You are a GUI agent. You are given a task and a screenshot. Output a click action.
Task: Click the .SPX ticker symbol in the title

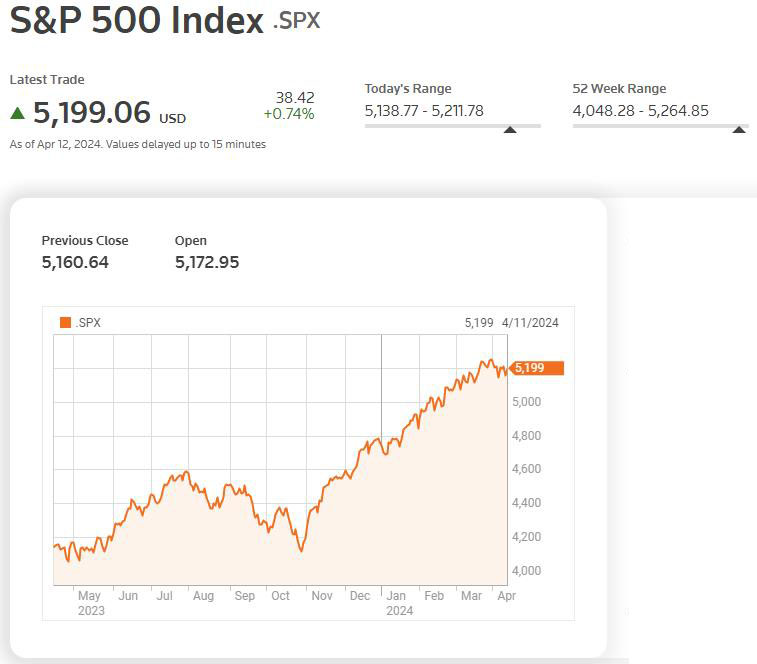pos(297,20)
